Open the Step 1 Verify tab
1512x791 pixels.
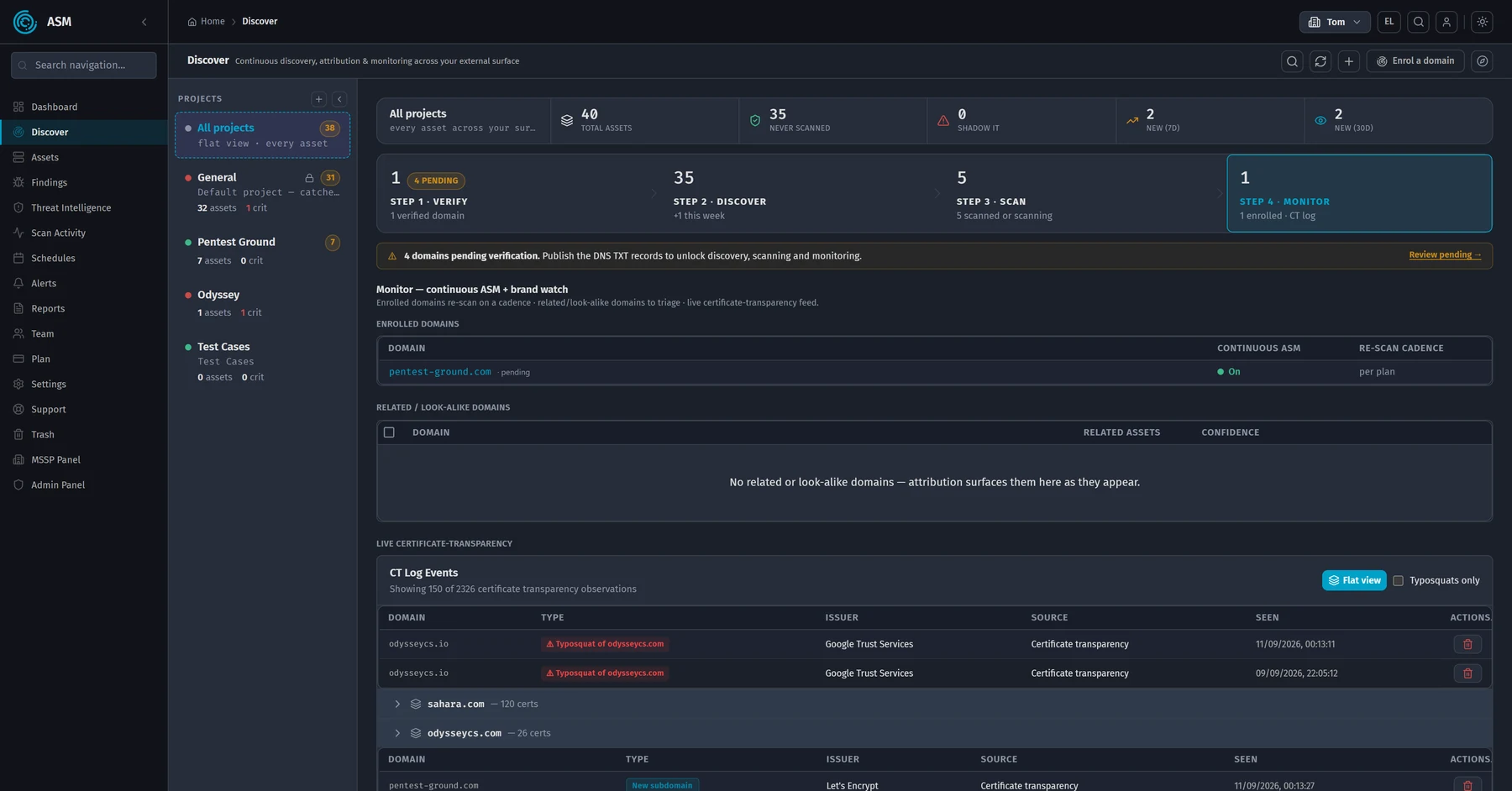[x=518, y=194]
